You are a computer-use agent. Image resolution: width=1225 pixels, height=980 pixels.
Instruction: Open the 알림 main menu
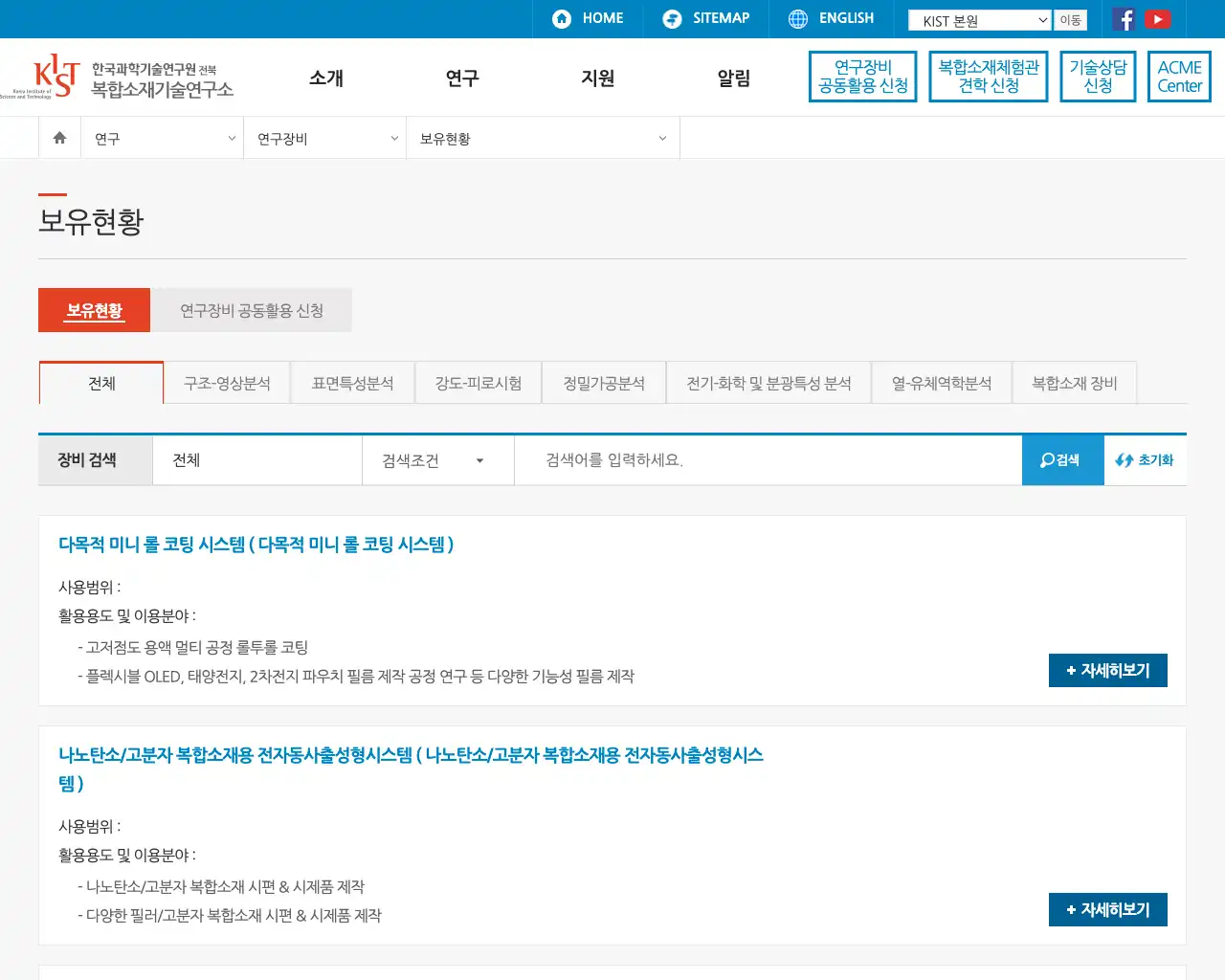tap(734, 78)
